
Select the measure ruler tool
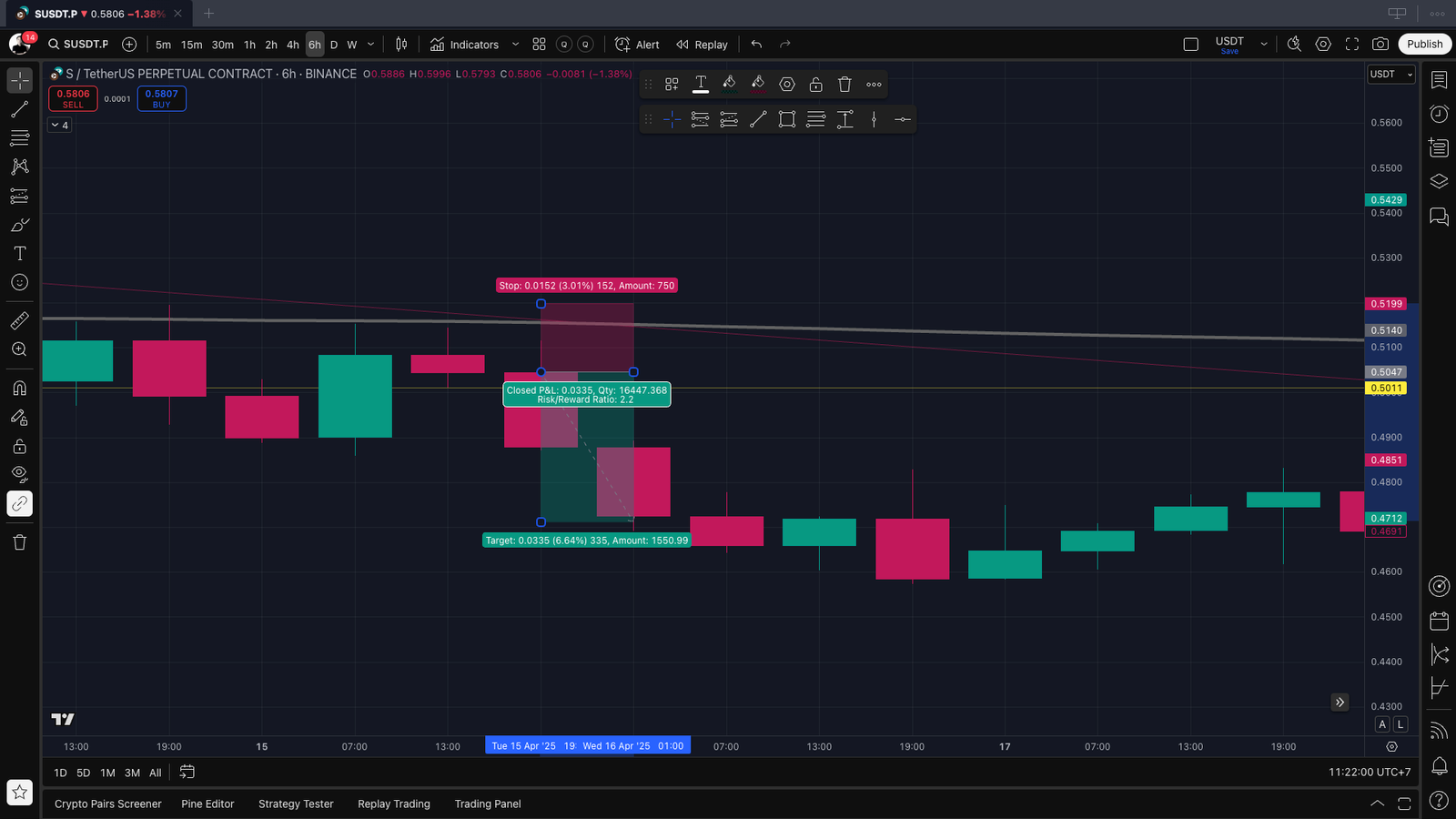[x=19, y=320]
